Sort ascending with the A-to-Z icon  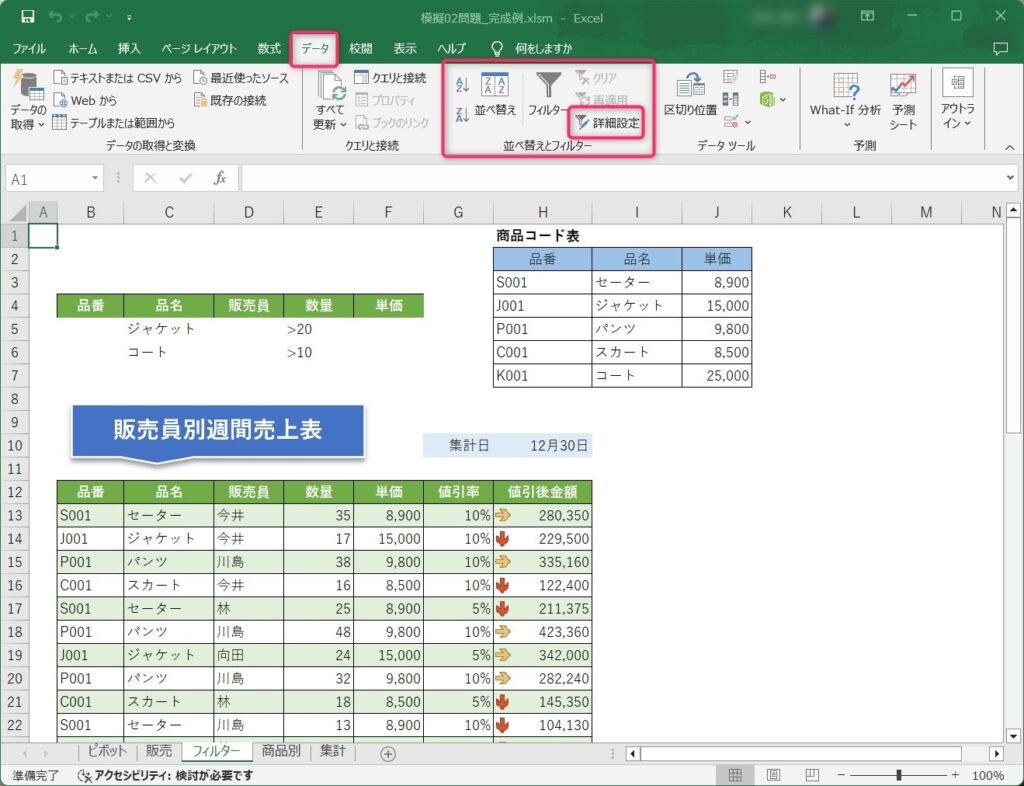(x=462, y=85)
